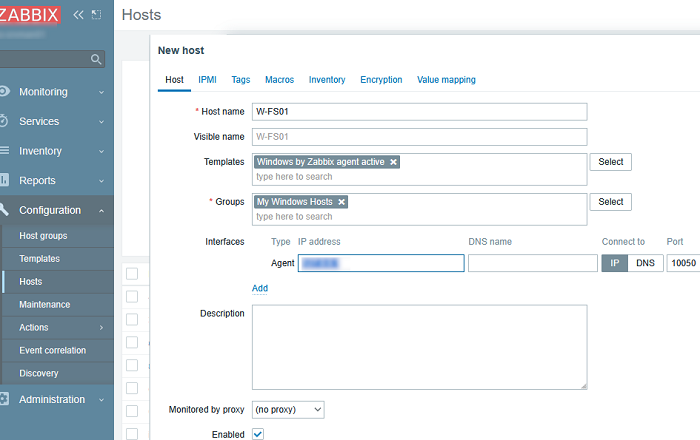Remove Windows by Zabbix agent active template
The image size is (700, 440).
[x=393, y=162]
